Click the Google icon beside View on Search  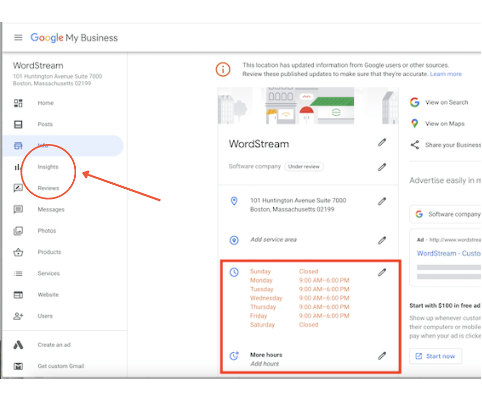(415, 102)
